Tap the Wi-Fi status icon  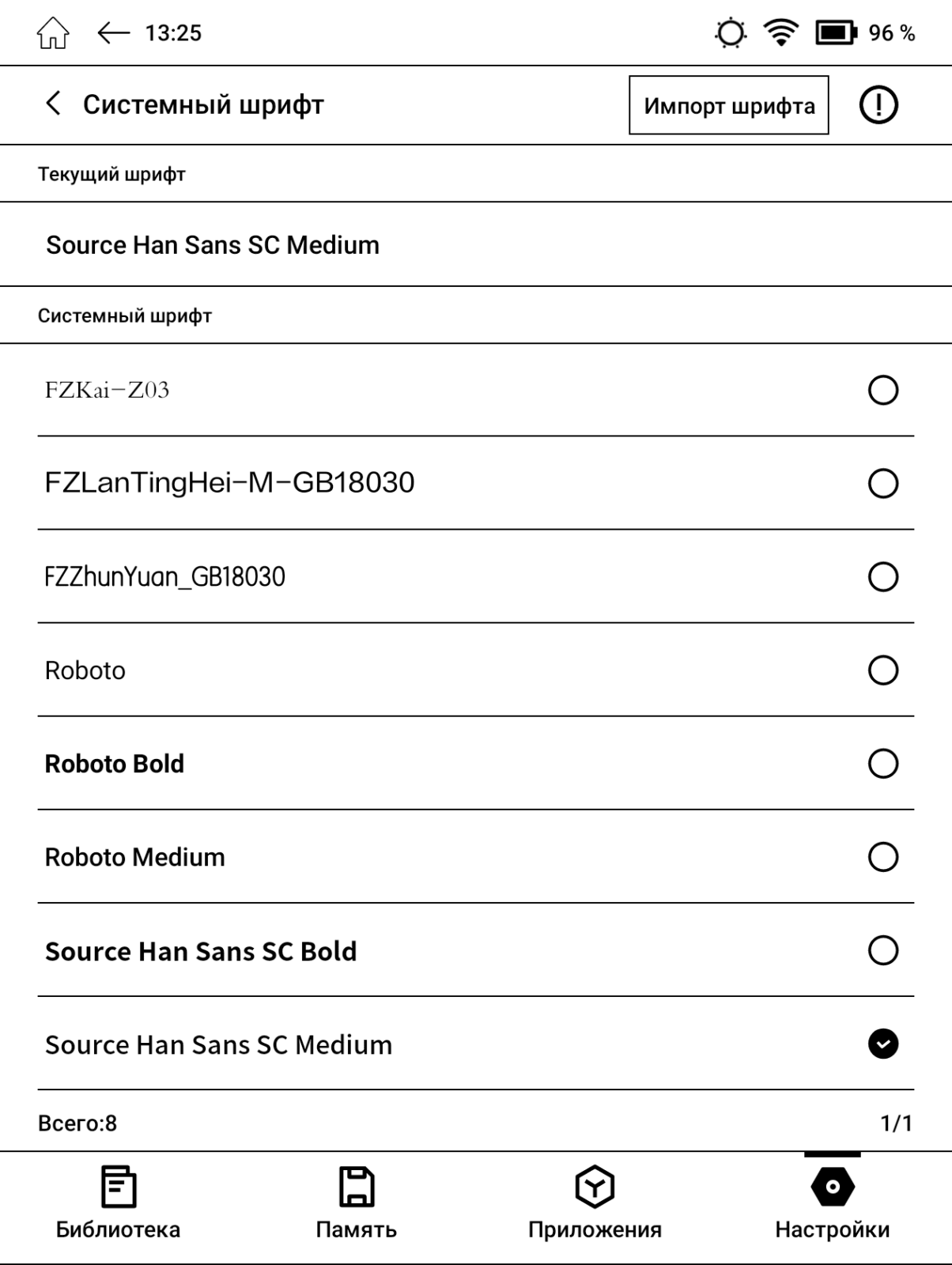coord(780,33)
